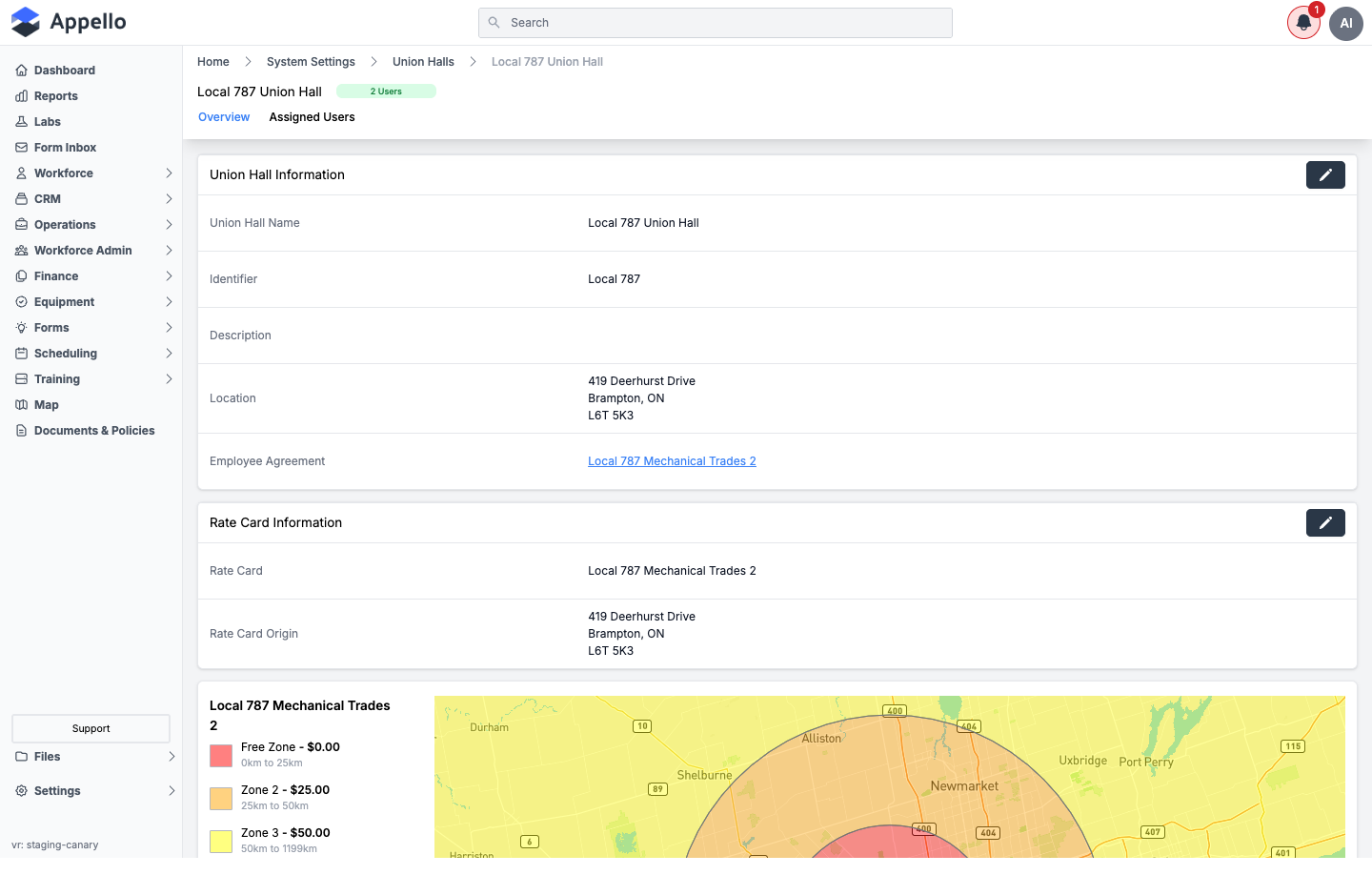1372x875 pixels.
Task: Click the Identifier value Local 787
Action: coord(614,279)
